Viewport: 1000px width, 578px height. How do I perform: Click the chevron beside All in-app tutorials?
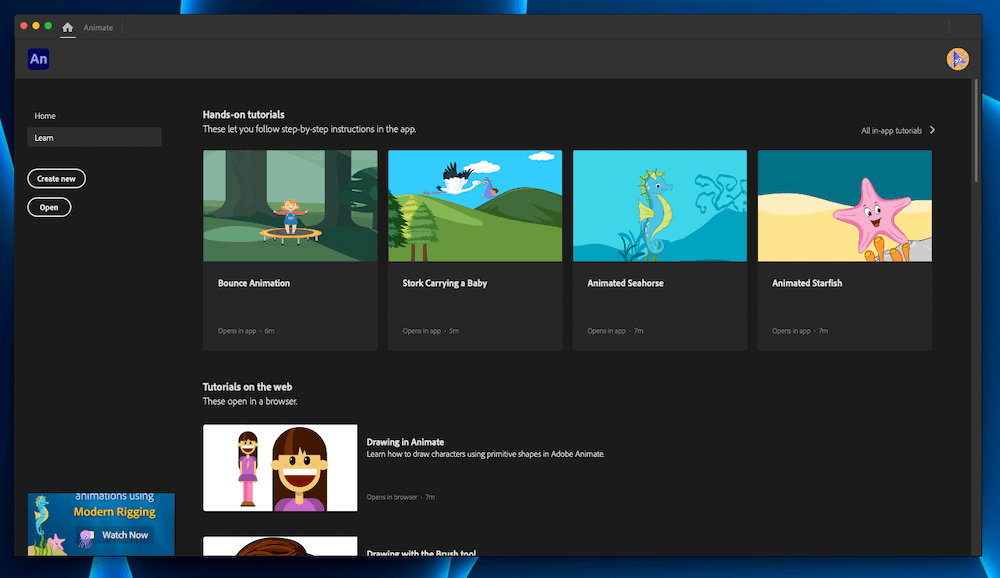click(932, 130)
